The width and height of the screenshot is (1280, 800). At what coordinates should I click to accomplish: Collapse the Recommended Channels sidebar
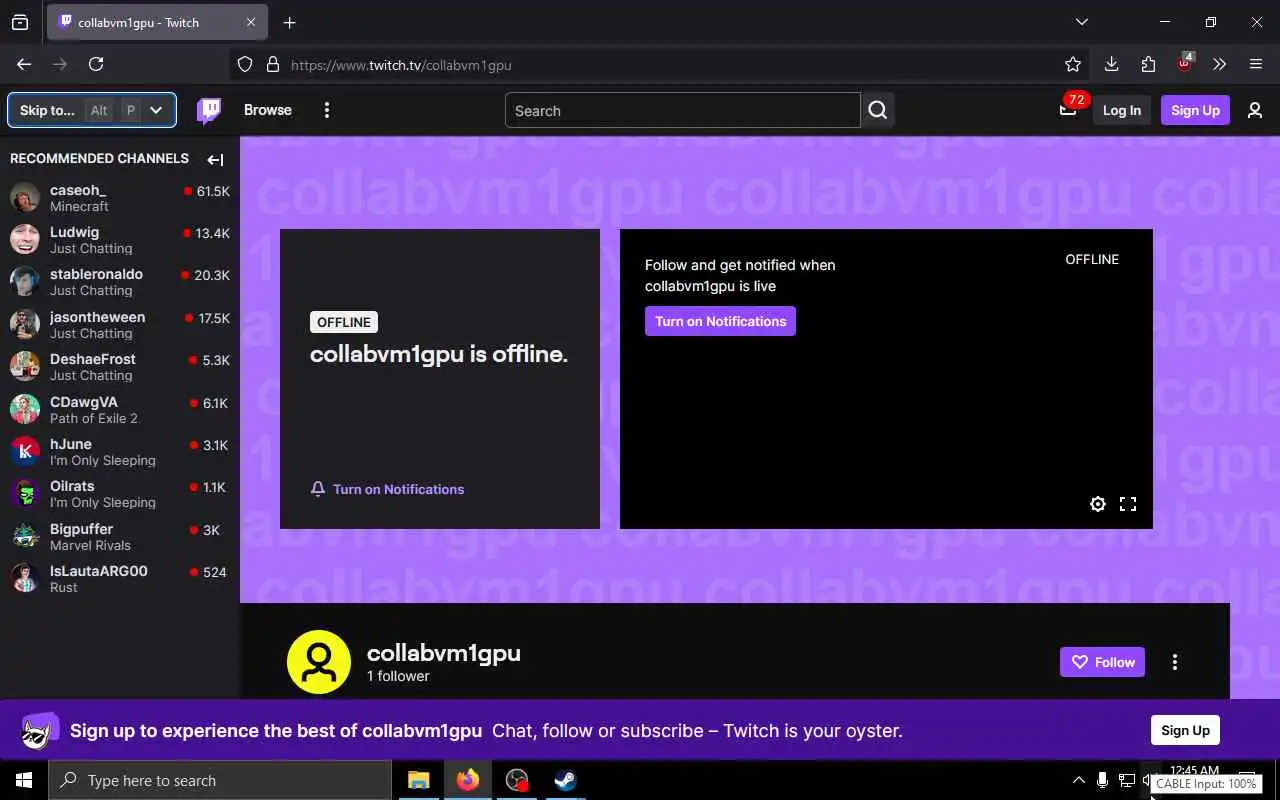(215, 159)
